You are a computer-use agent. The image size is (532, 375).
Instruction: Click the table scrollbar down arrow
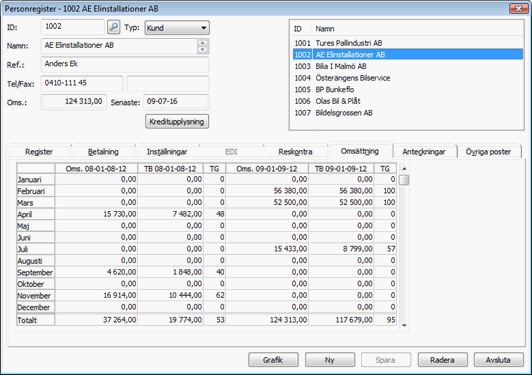[404, 325]
